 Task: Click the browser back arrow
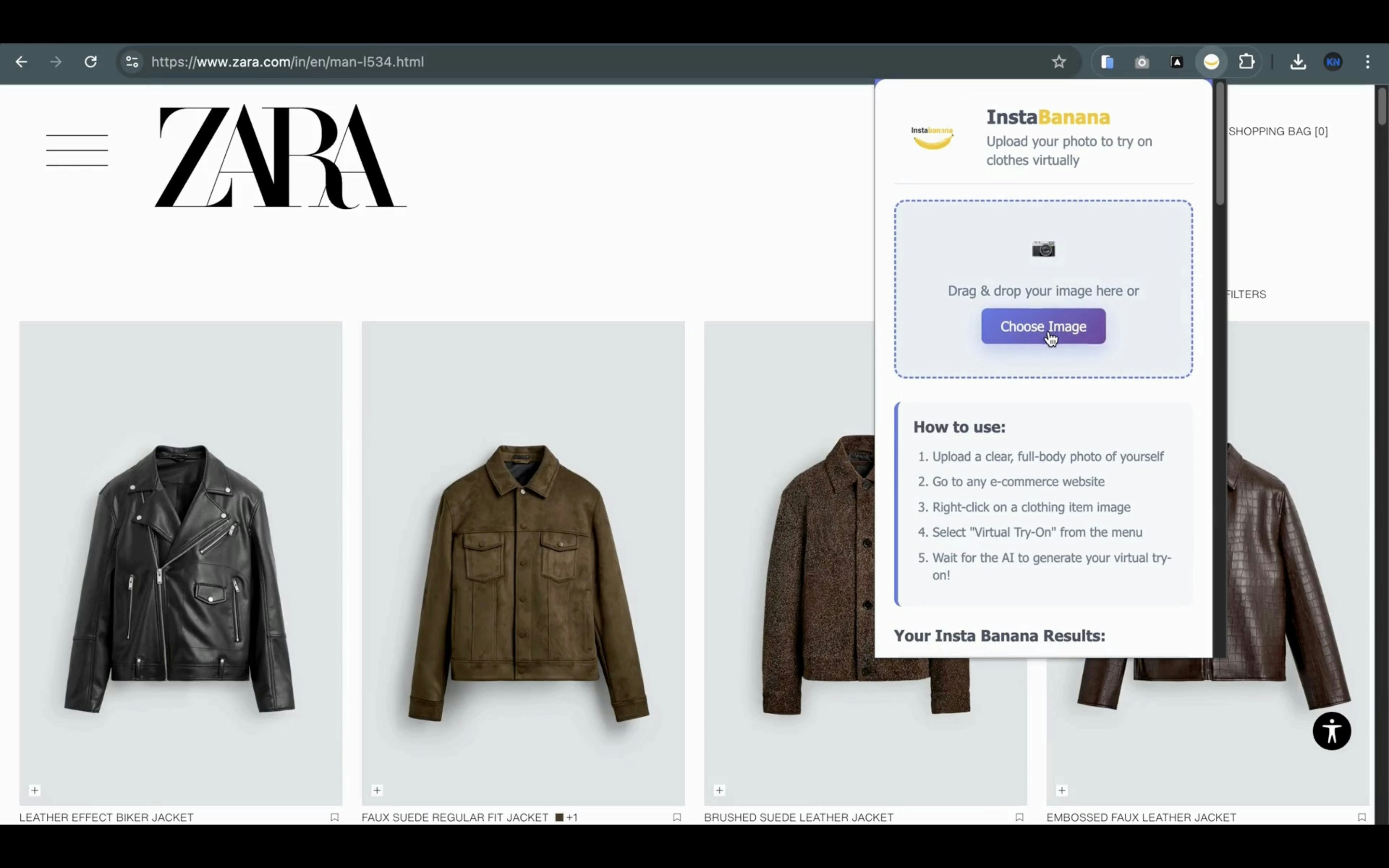pos(21,62)
